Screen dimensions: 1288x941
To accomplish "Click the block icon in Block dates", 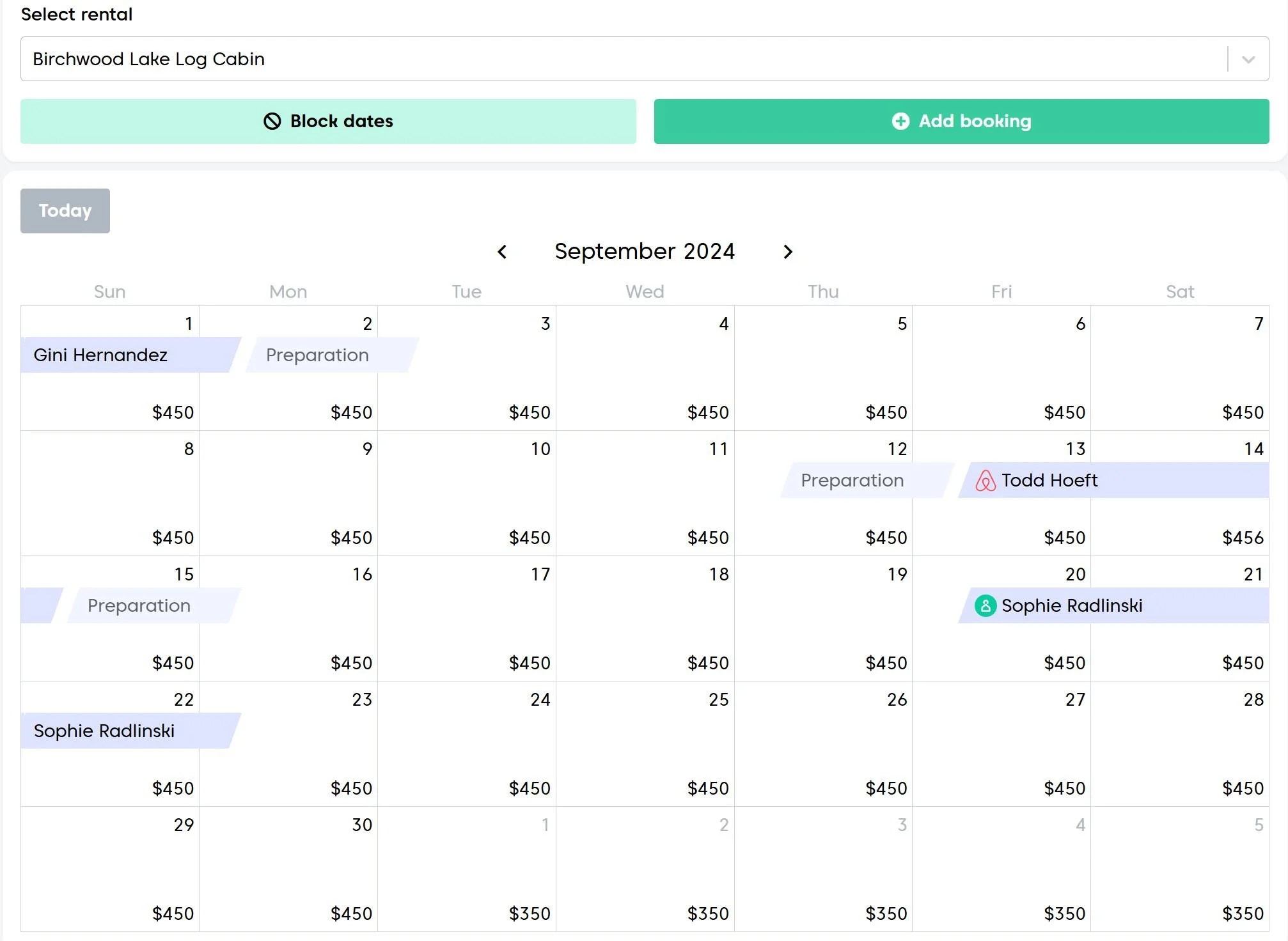I will click(272, 121).
